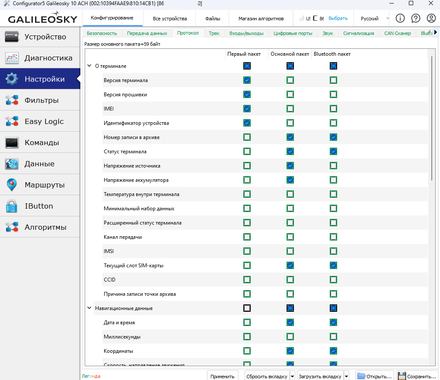Open the Команды sidebar section
This screenshot has height=380, width=440.
(x=40, y=143)
